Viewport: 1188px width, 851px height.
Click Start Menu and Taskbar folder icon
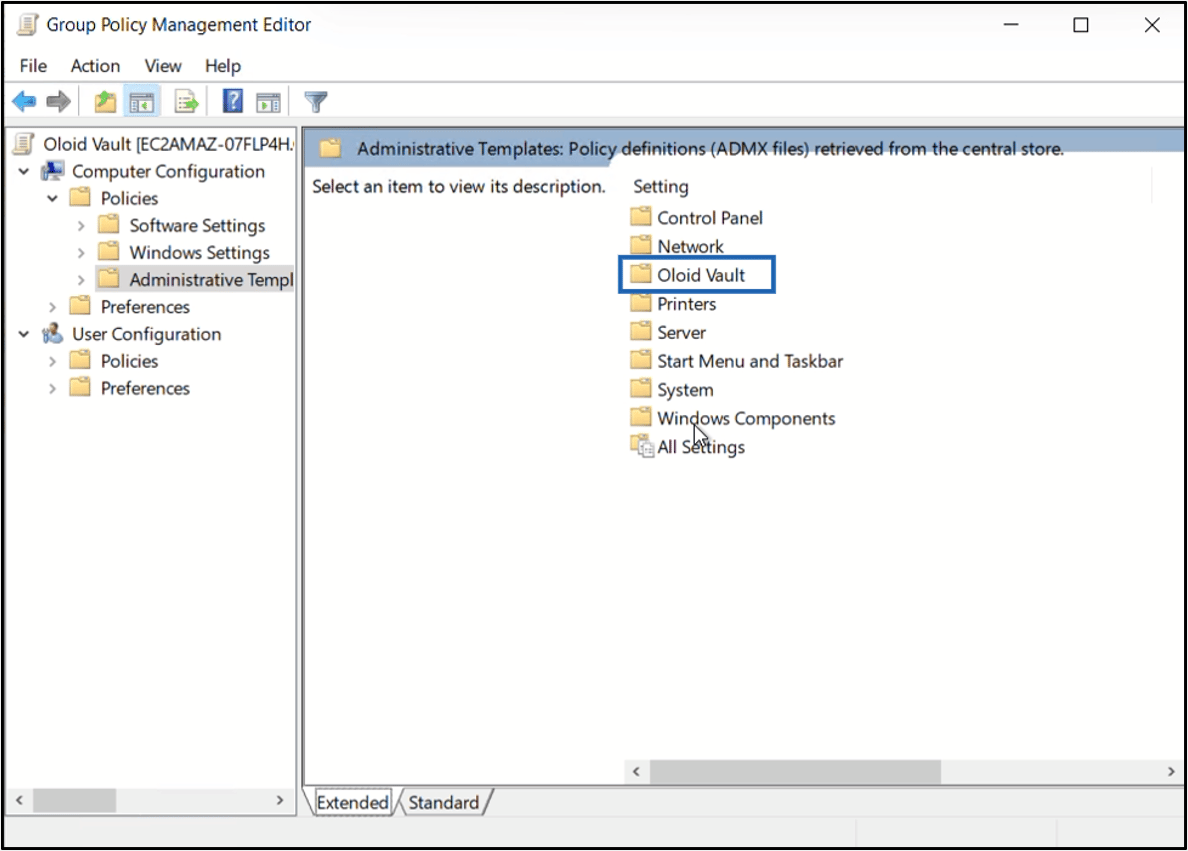641,360
